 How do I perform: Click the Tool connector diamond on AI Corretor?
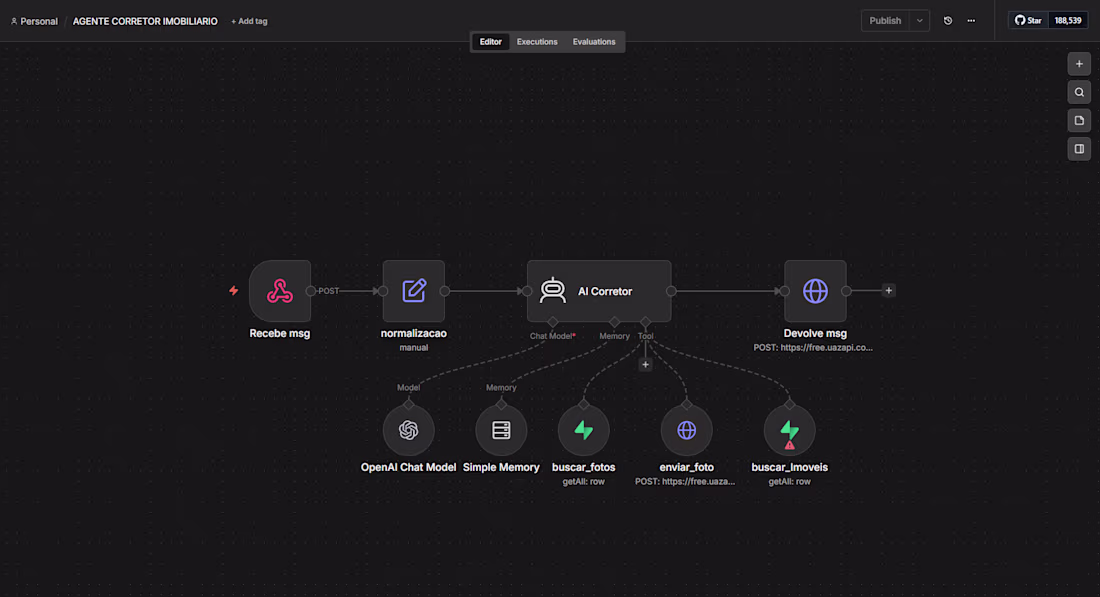[645, 322]
